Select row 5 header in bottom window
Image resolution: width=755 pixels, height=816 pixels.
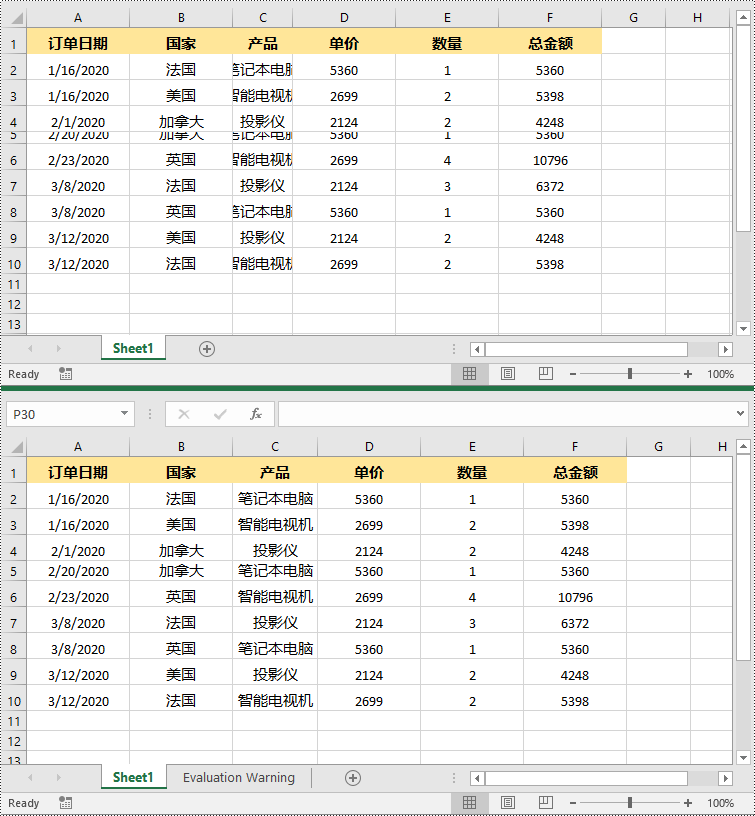pyautogui.click(x=14, y=571)
